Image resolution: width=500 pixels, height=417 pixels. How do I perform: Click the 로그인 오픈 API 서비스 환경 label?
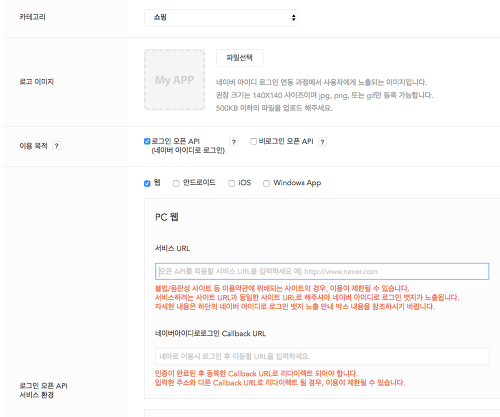43,390
